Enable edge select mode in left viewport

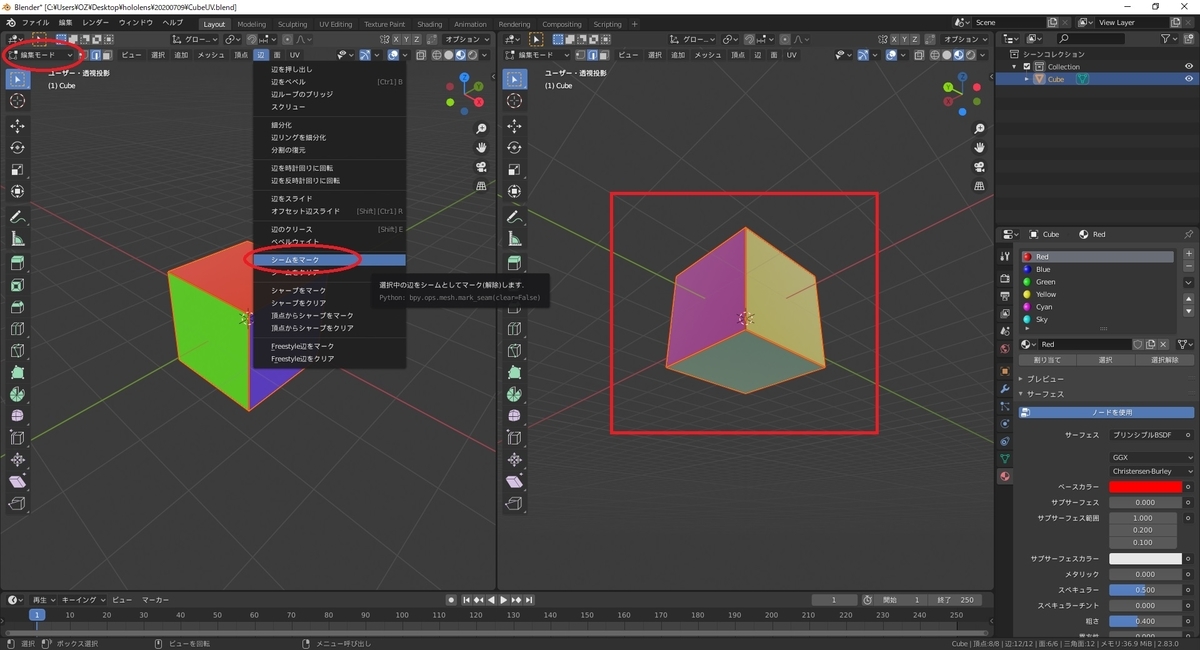(96, 55)
